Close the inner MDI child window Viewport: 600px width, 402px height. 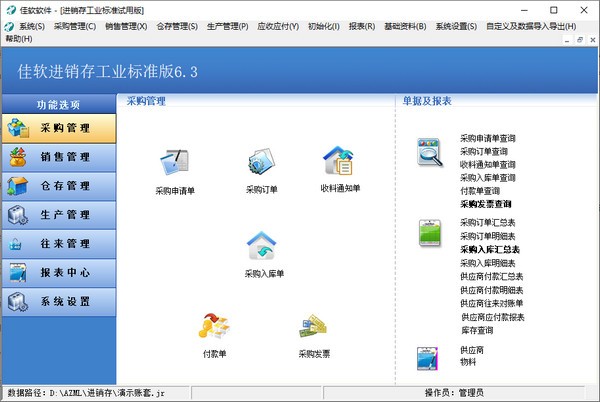click(x=592, y=40)
